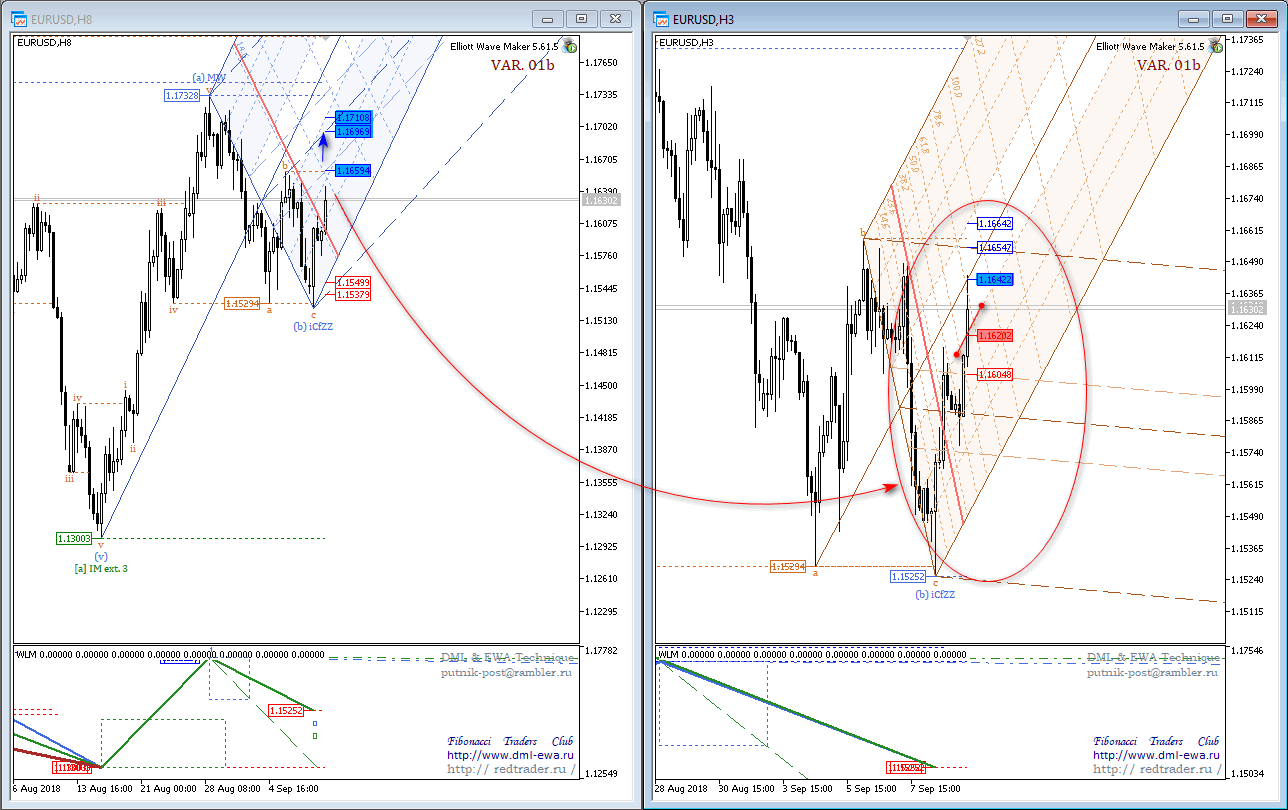Select the 1.15294 label in H8 chart
Viewport: 1288px width, 810px height.
coord(242,303)
